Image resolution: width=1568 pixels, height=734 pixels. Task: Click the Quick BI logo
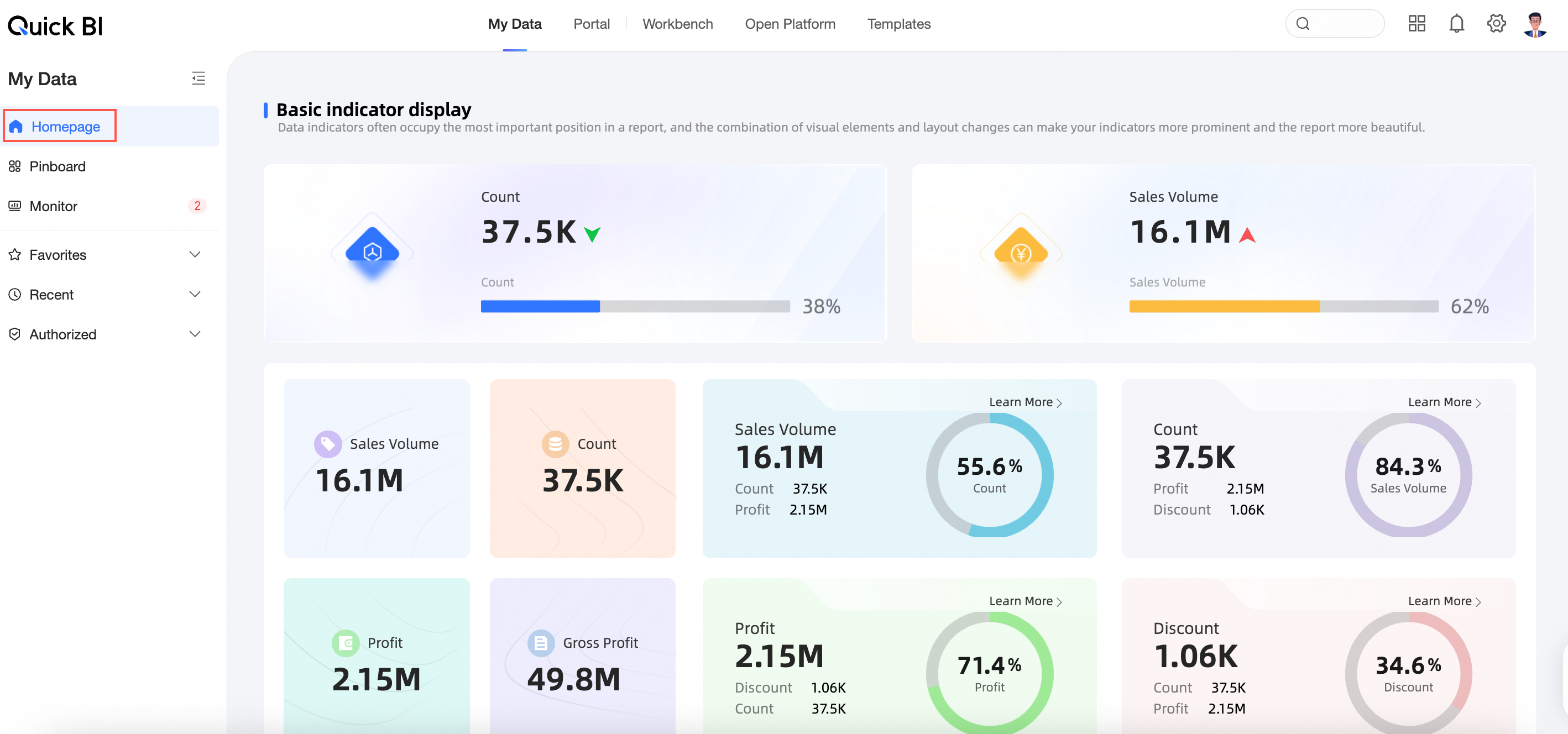pyautogui.click(x=55, y=25)
